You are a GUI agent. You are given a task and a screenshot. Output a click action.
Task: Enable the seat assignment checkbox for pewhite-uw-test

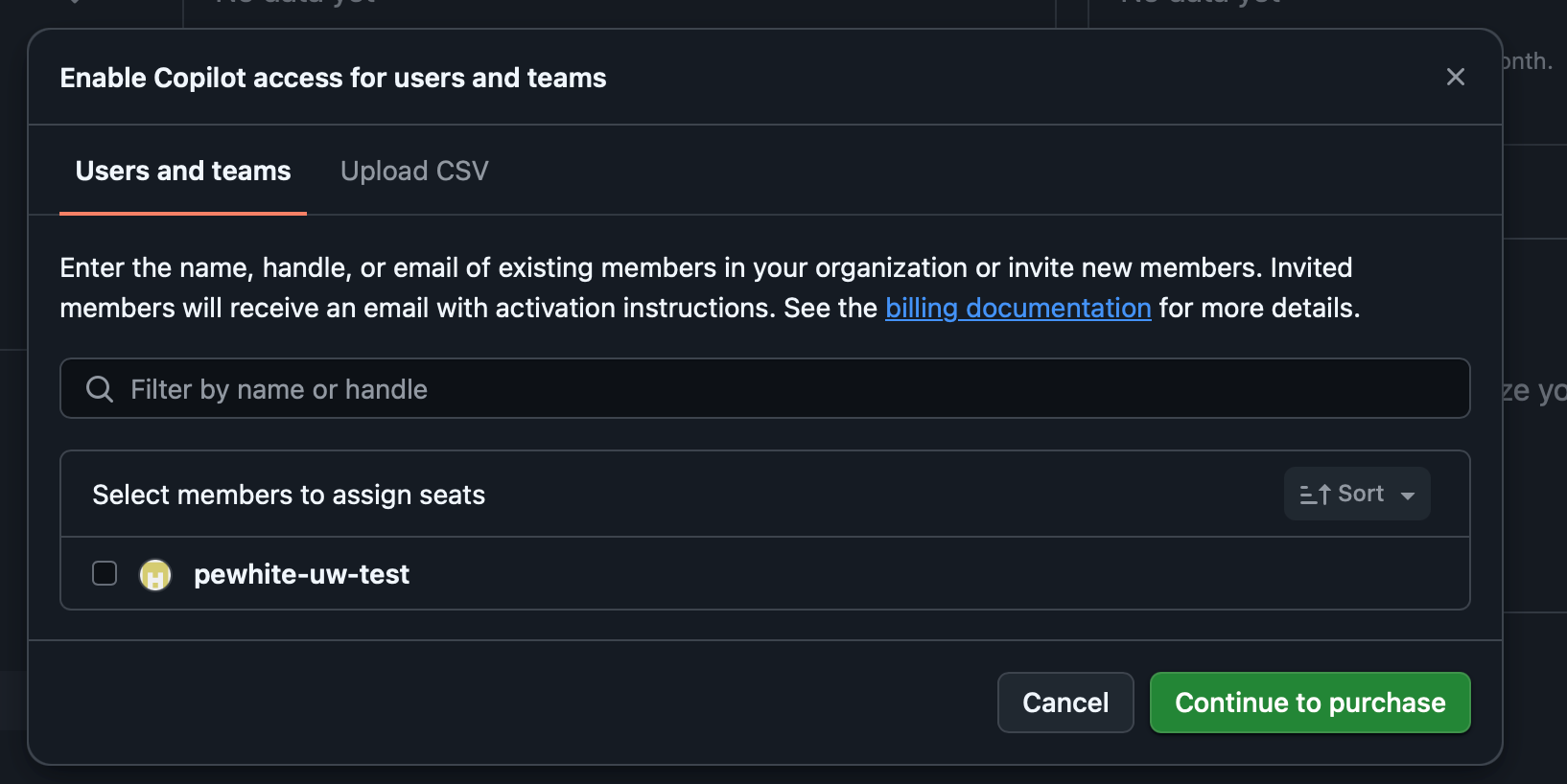[105, 573]
